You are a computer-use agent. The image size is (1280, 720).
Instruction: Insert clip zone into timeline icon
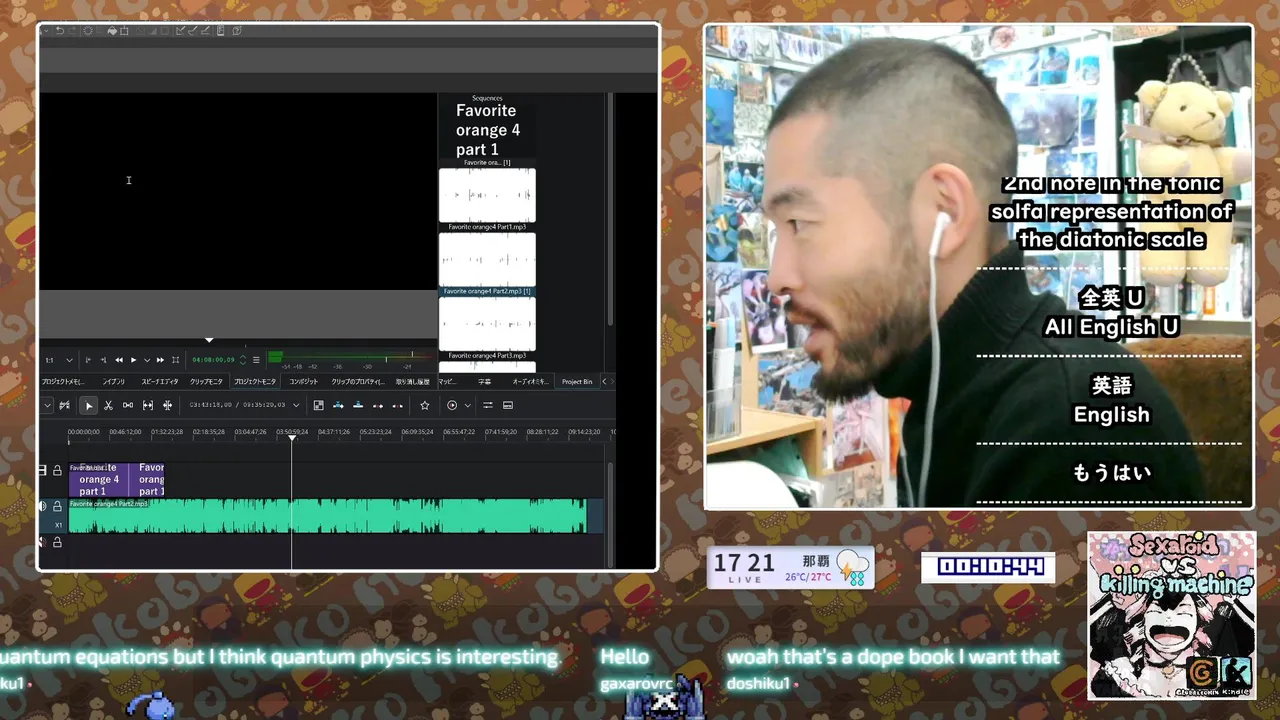coord(338,405)
